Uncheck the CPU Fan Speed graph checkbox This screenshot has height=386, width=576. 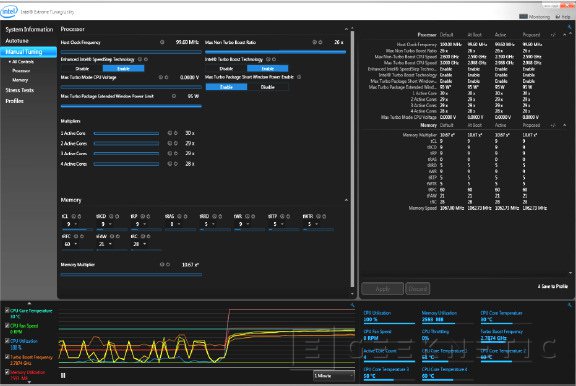(x=7, y=325)
